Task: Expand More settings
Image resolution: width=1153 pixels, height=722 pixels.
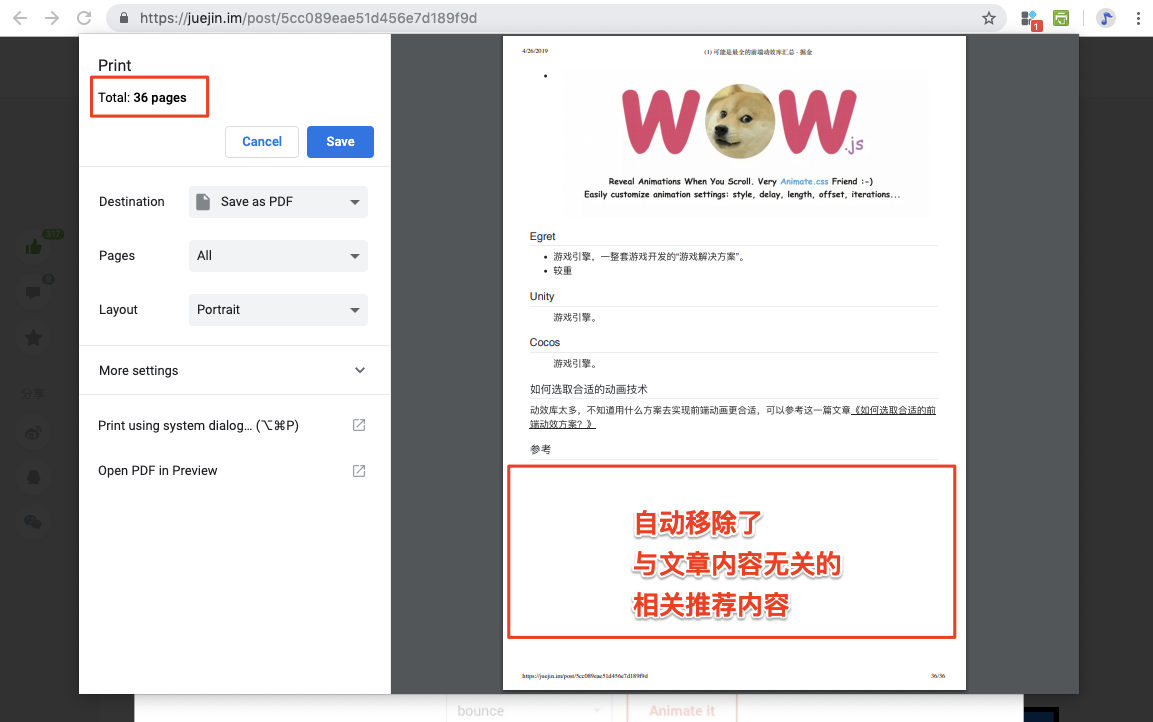Action: [x=234, y=370]
